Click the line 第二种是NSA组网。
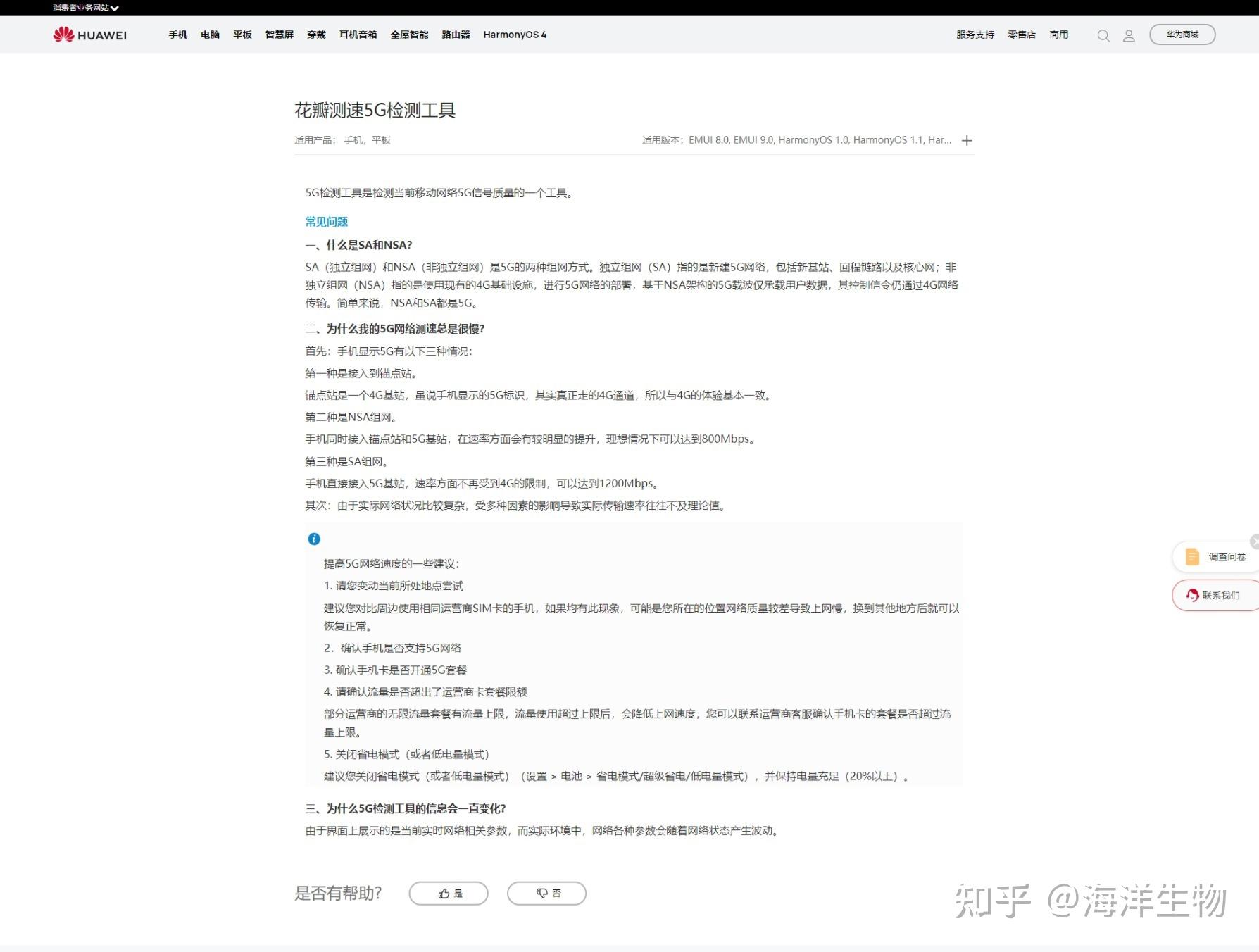 click(353, 417)
